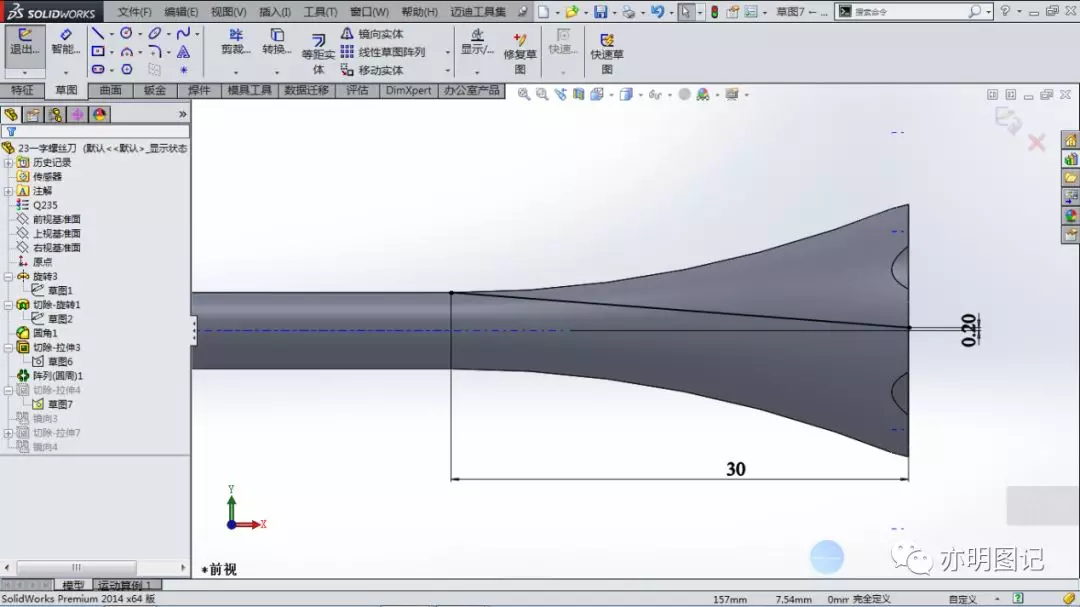
Task: Switch to the DimXpert tab
Action: [x=408, y=90]
